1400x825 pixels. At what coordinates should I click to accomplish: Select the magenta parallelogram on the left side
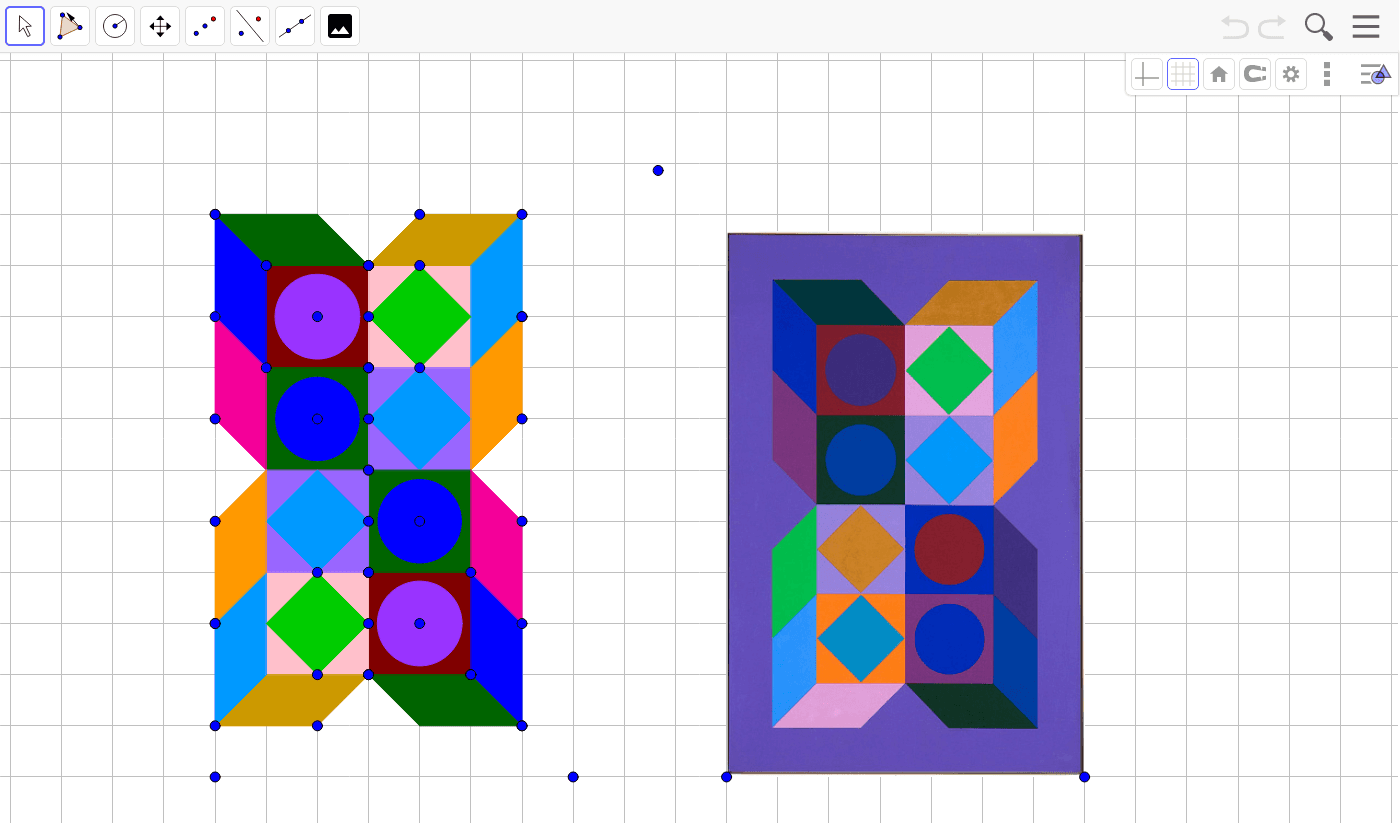click(x=240, y=393)
